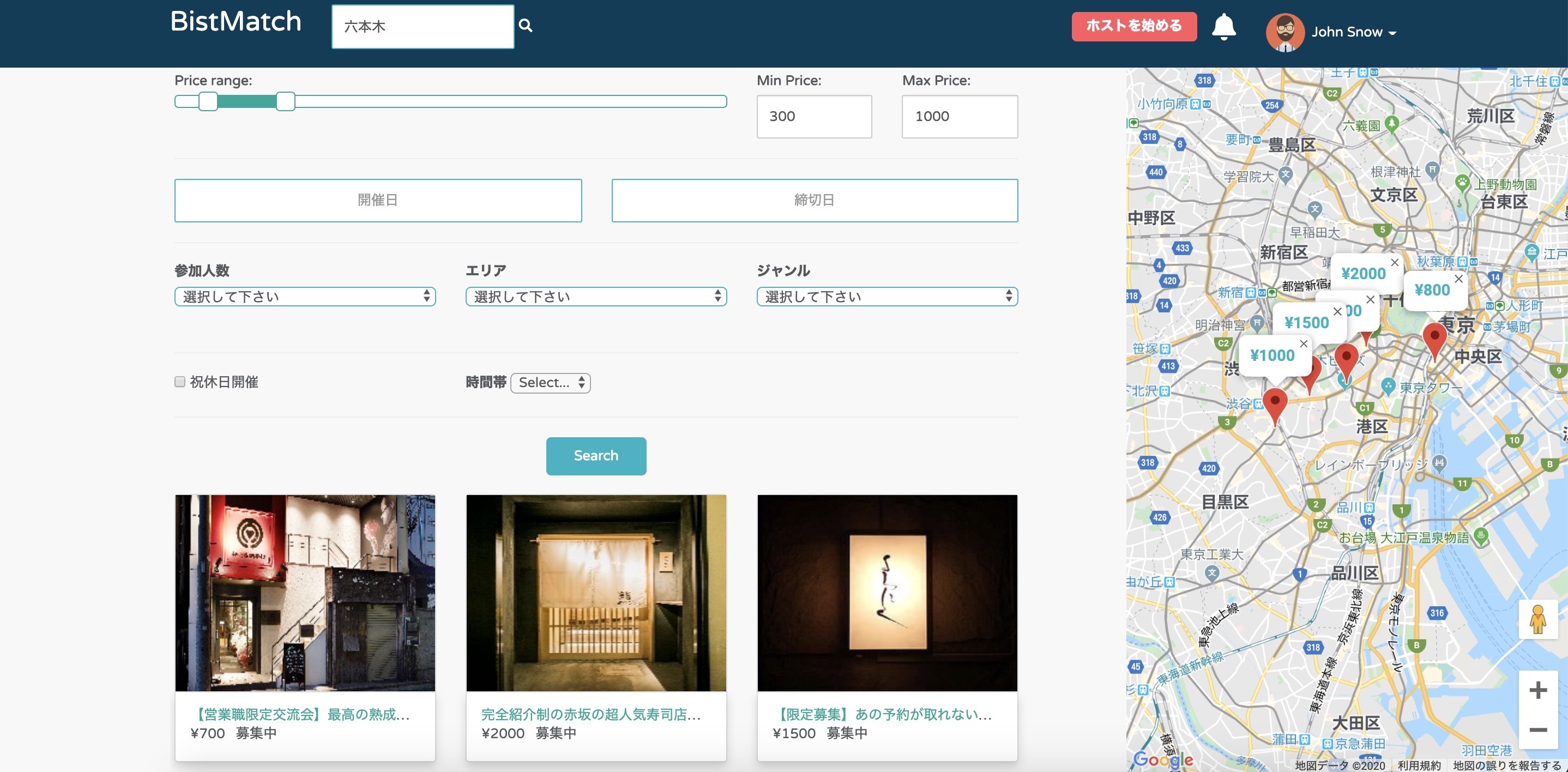Open the ジャンル select menu
Image resolution: width=1568 pixels, height=772 pixels.
tap(886, 297)
